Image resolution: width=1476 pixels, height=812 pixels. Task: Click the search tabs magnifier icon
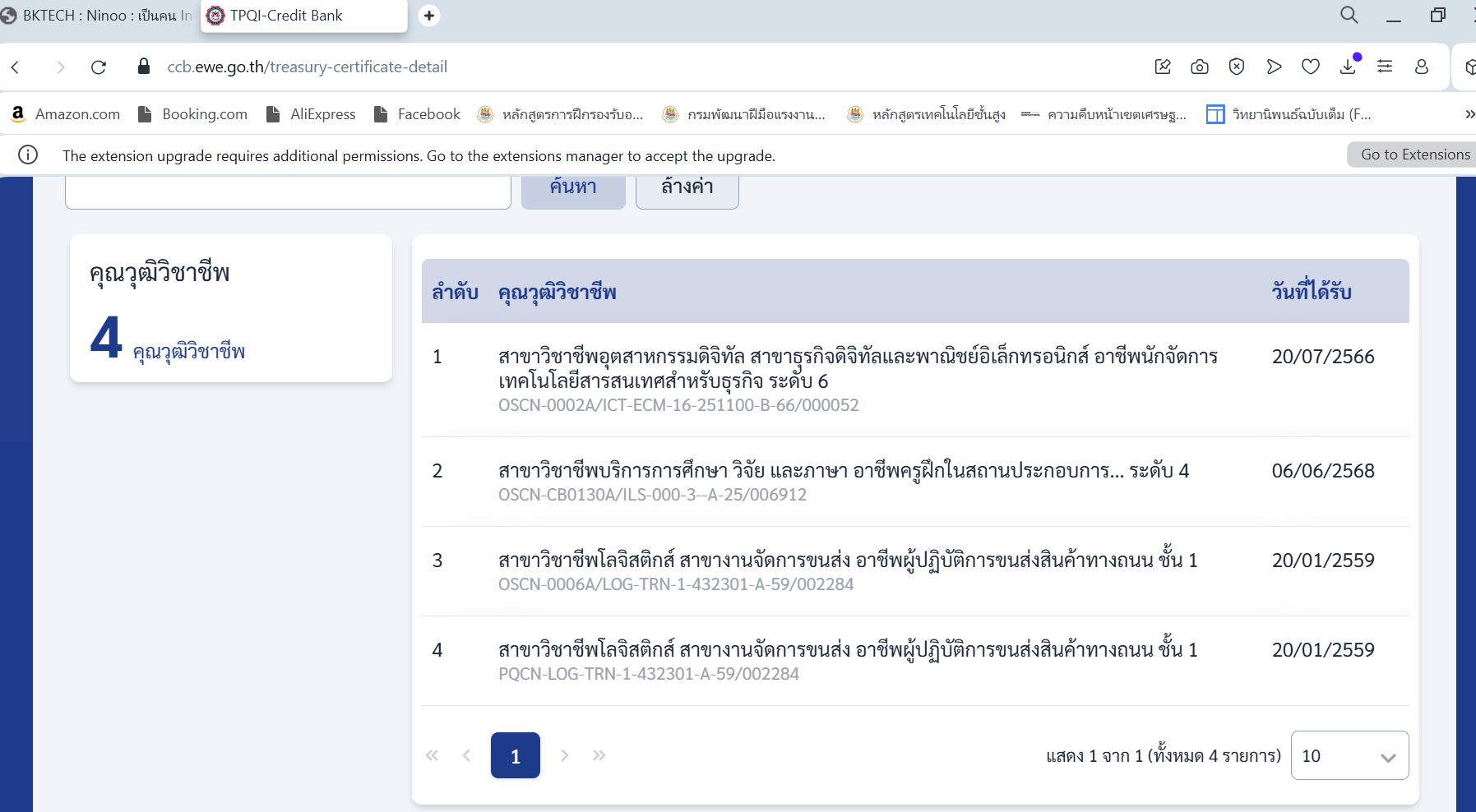[1349, 16]
